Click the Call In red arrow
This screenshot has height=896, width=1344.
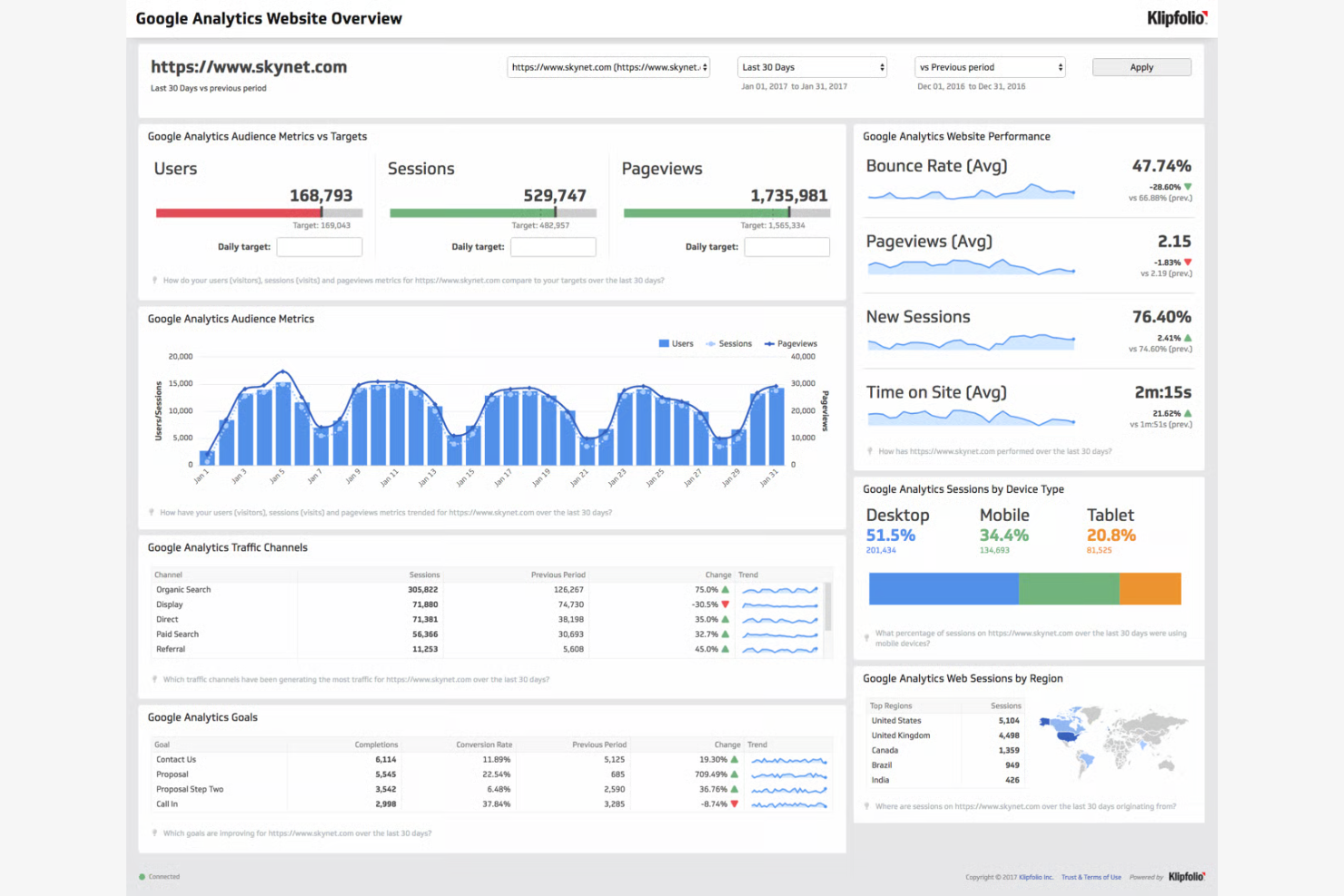(x=734, y=804)
